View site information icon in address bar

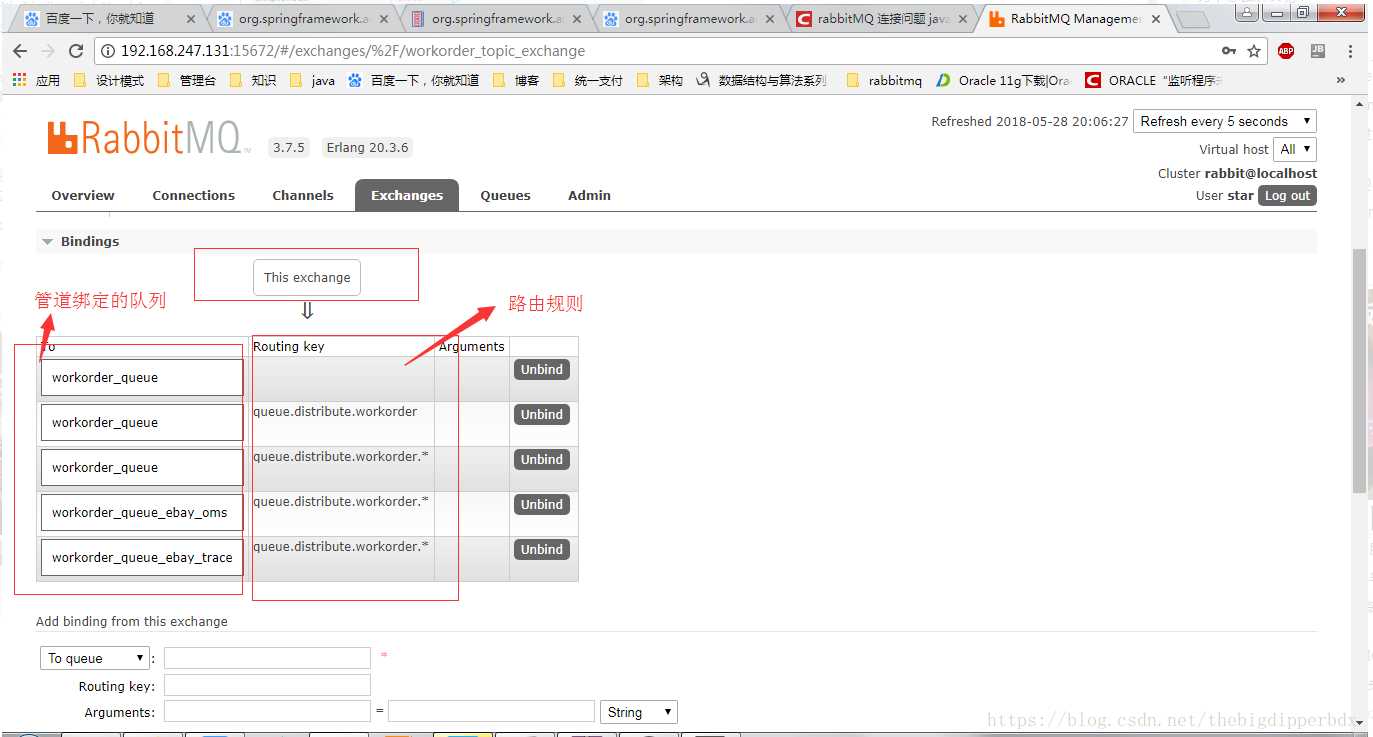109,51
